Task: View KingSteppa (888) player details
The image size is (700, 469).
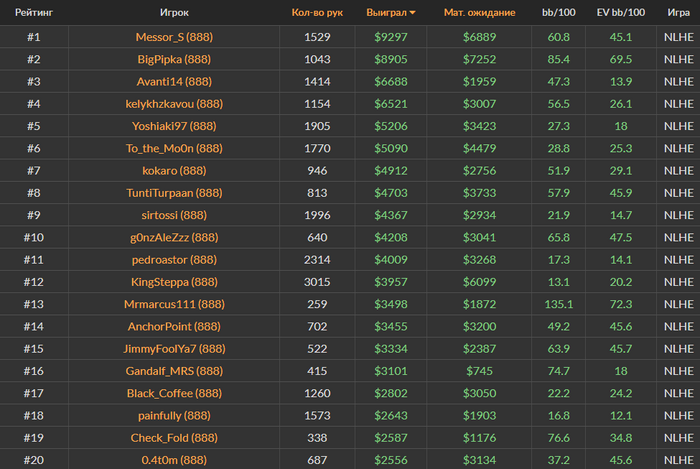Action: [x=174, y=282]
